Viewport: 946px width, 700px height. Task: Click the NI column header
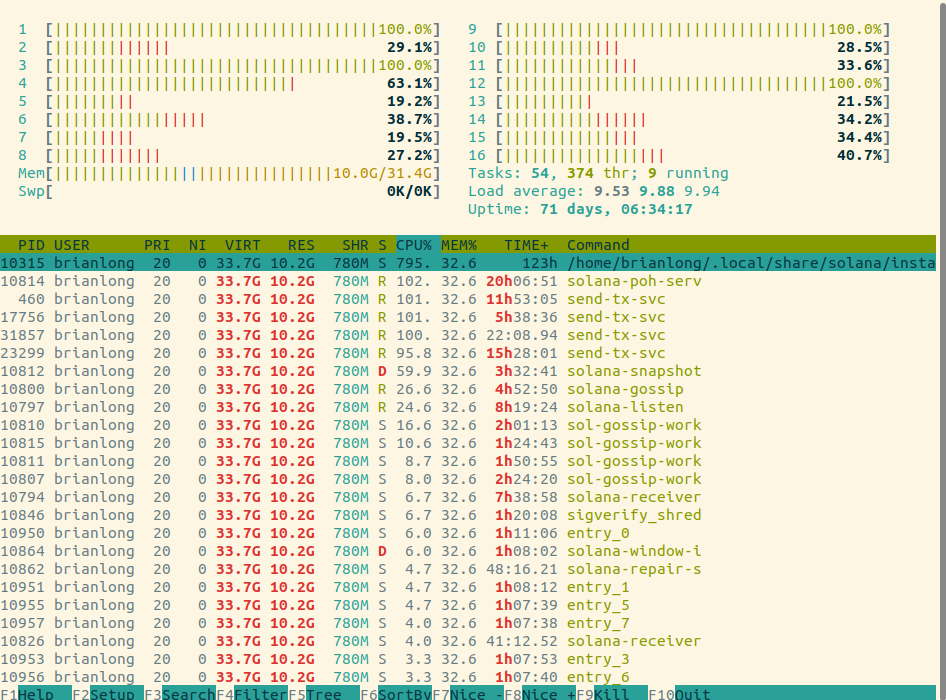[x=197, y=245]
